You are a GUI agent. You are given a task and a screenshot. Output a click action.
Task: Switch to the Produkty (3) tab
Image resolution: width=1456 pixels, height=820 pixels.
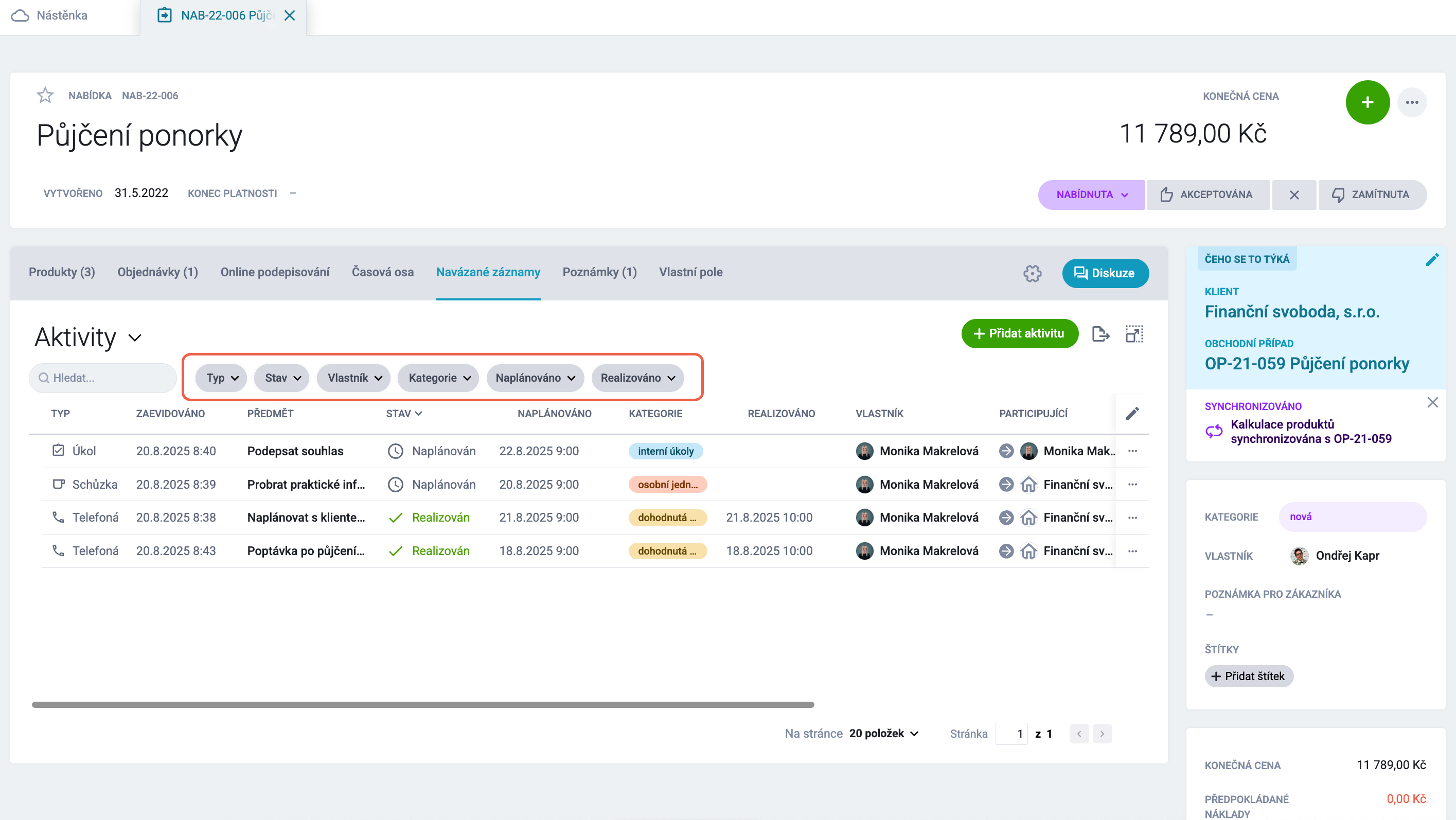point(62,272)
